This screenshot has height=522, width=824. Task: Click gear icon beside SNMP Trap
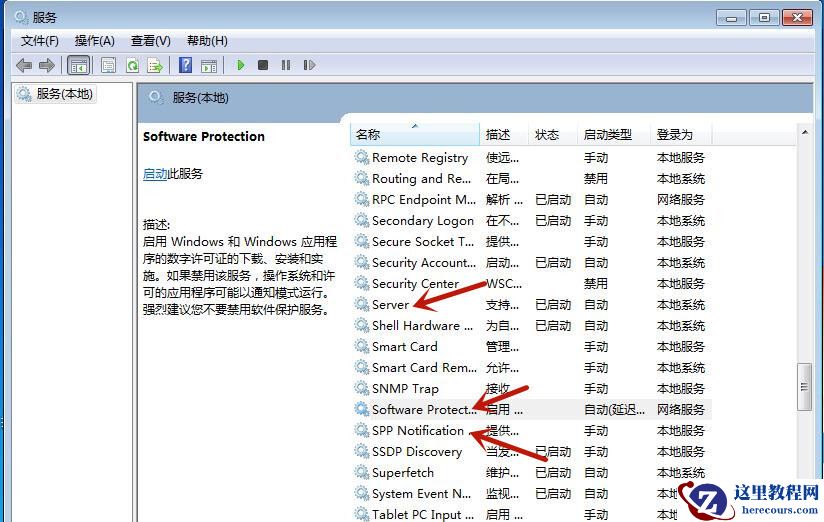click(x=362, y=388)
